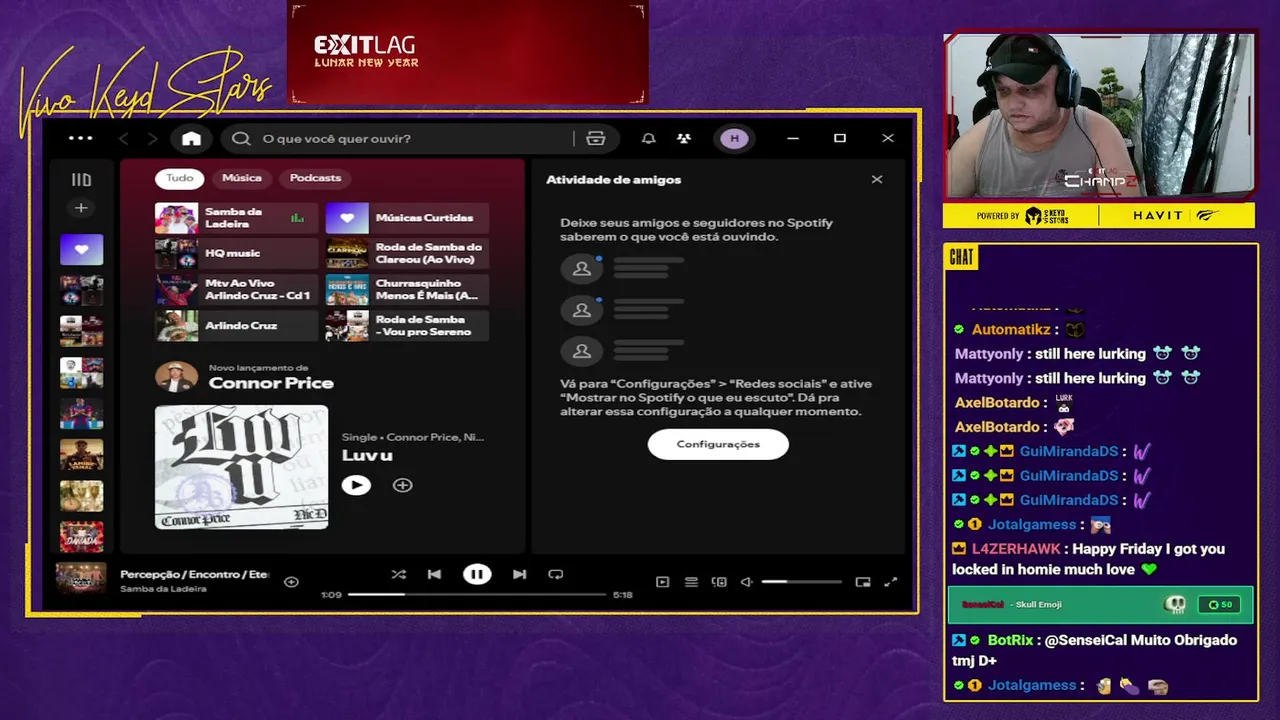Mute the volume speaker icon
1280x720 pixels.
point(746,582)
